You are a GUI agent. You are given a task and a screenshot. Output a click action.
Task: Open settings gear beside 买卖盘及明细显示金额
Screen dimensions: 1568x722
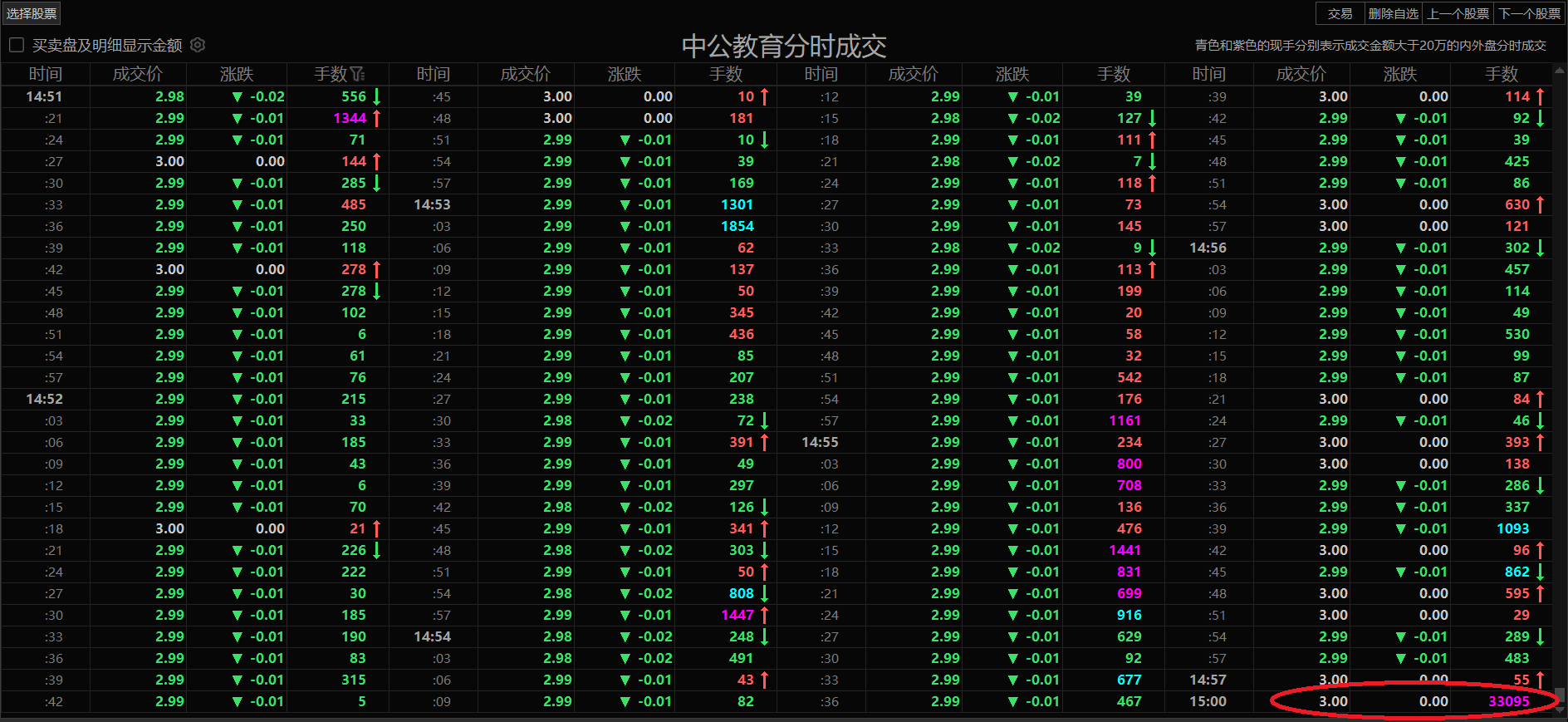click(198, 45)
